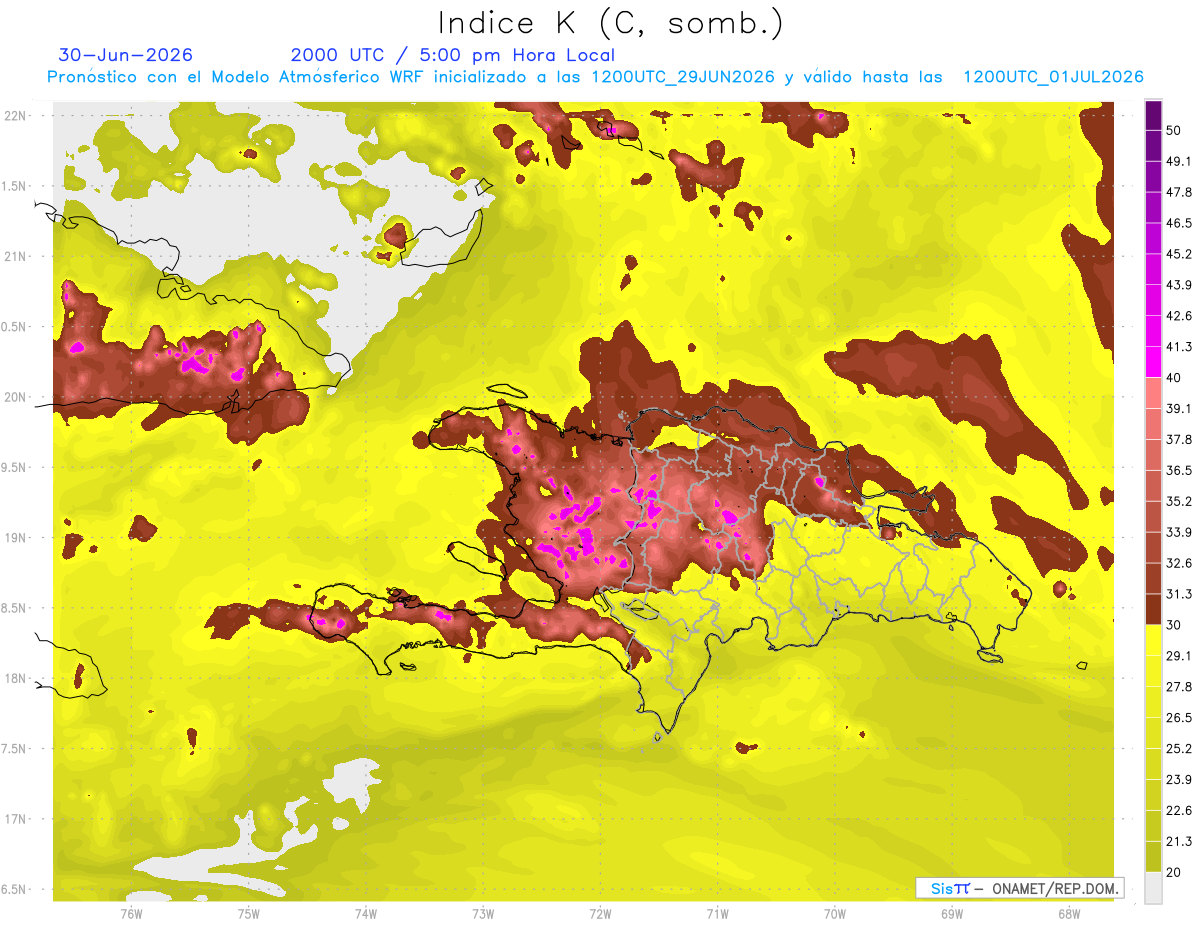This screenshot has width=1200, height=927.
Task: Click the colorbar value "25.2"
Action: click(x=1179, y=749)
